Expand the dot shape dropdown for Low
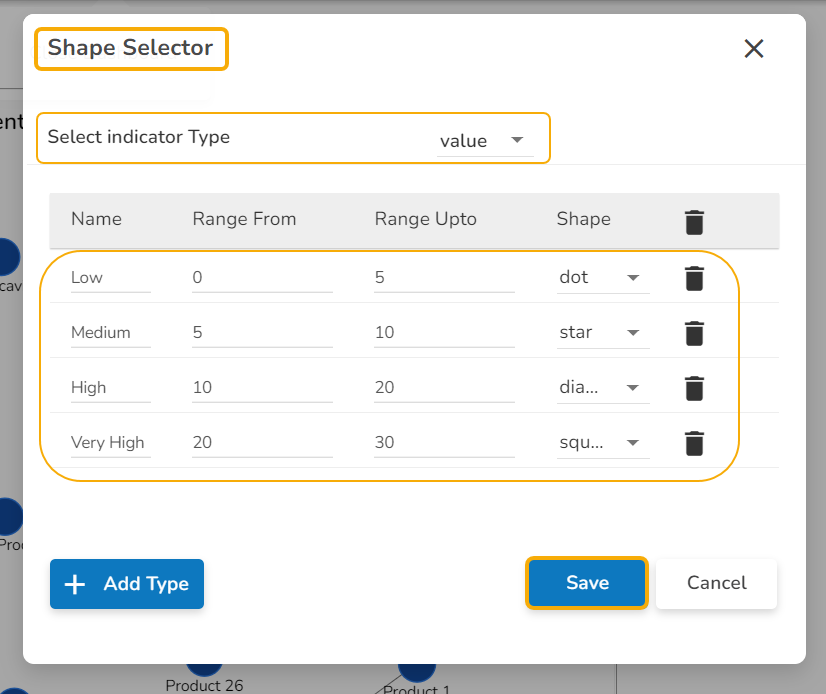 click(603, 278)
